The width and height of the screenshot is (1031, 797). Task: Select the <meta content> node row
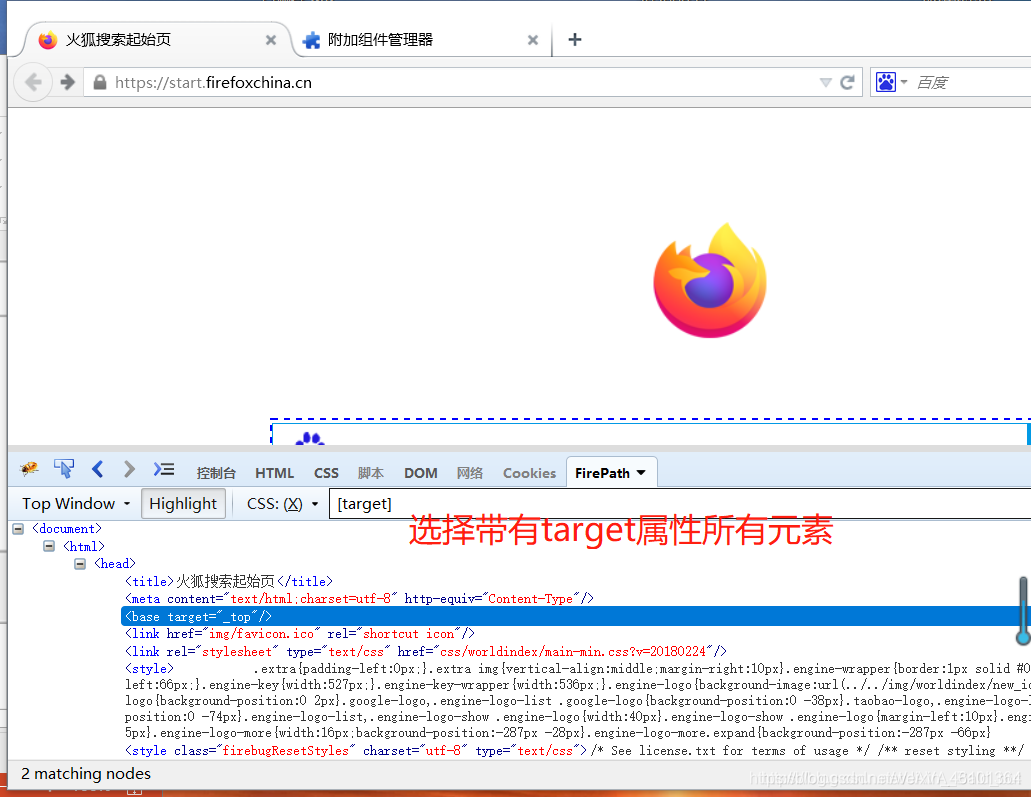[359, 598]
